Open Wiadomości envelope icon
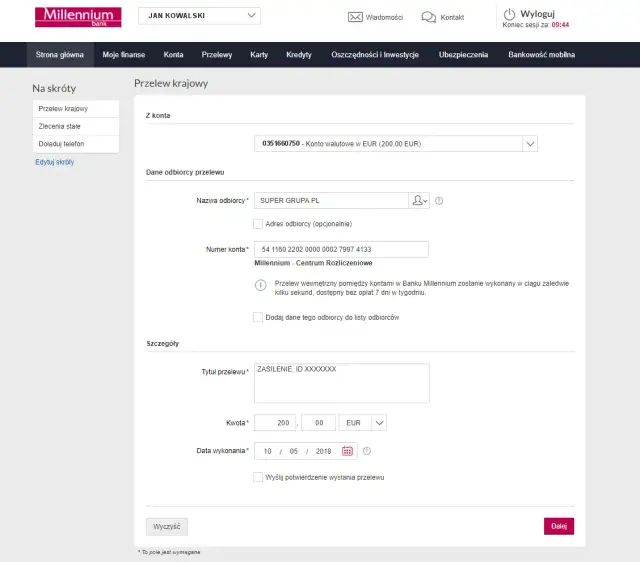 355,17
